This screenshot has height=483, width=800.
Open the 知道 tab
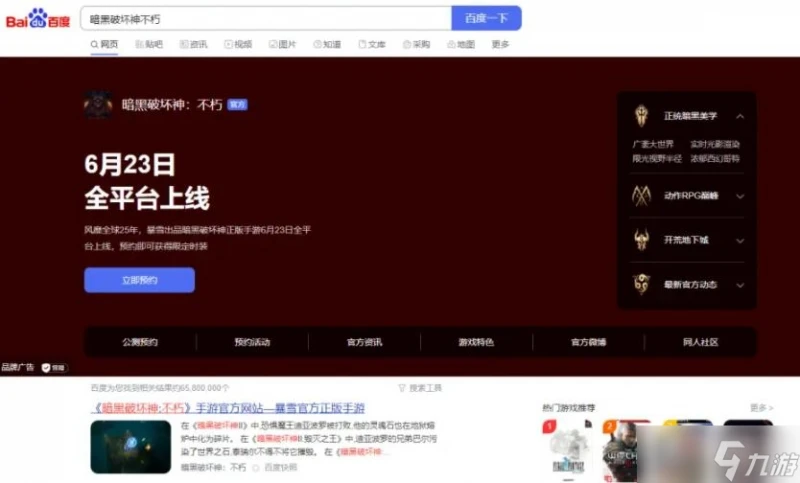pos(327,44)
